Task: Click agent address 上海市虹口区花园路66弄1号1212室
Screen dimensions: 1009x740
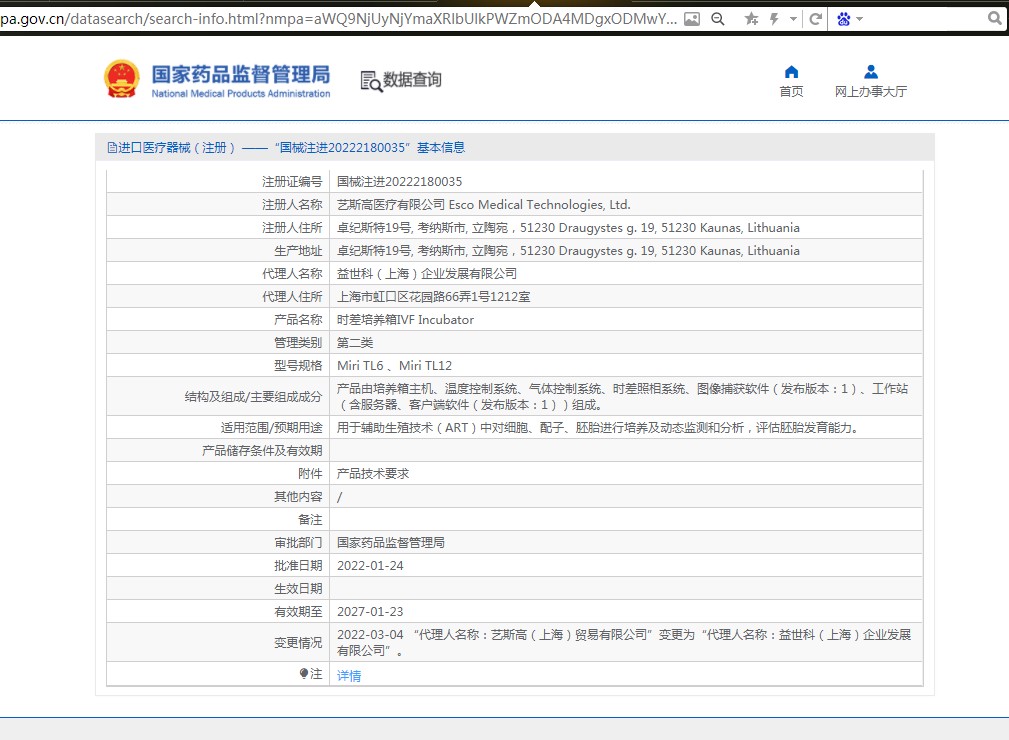Action: pyautogui.click(x=434, y=297)
